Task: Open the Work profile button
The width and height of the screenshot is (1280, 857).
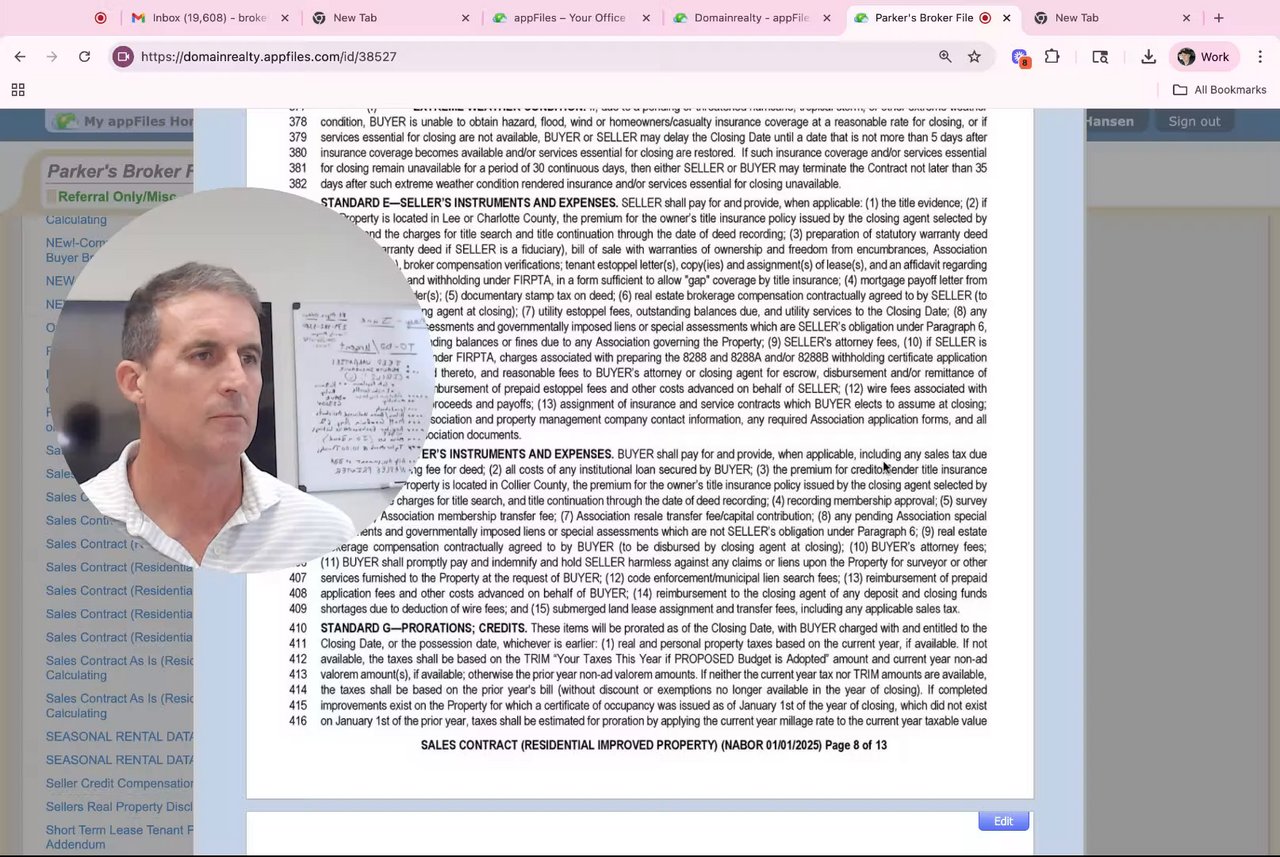Action: click(x=1204, y=57)
